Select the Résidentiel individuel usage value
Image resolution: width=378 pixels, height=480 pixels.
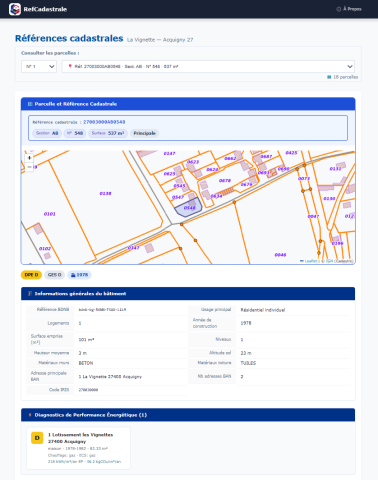click(263, 310)
